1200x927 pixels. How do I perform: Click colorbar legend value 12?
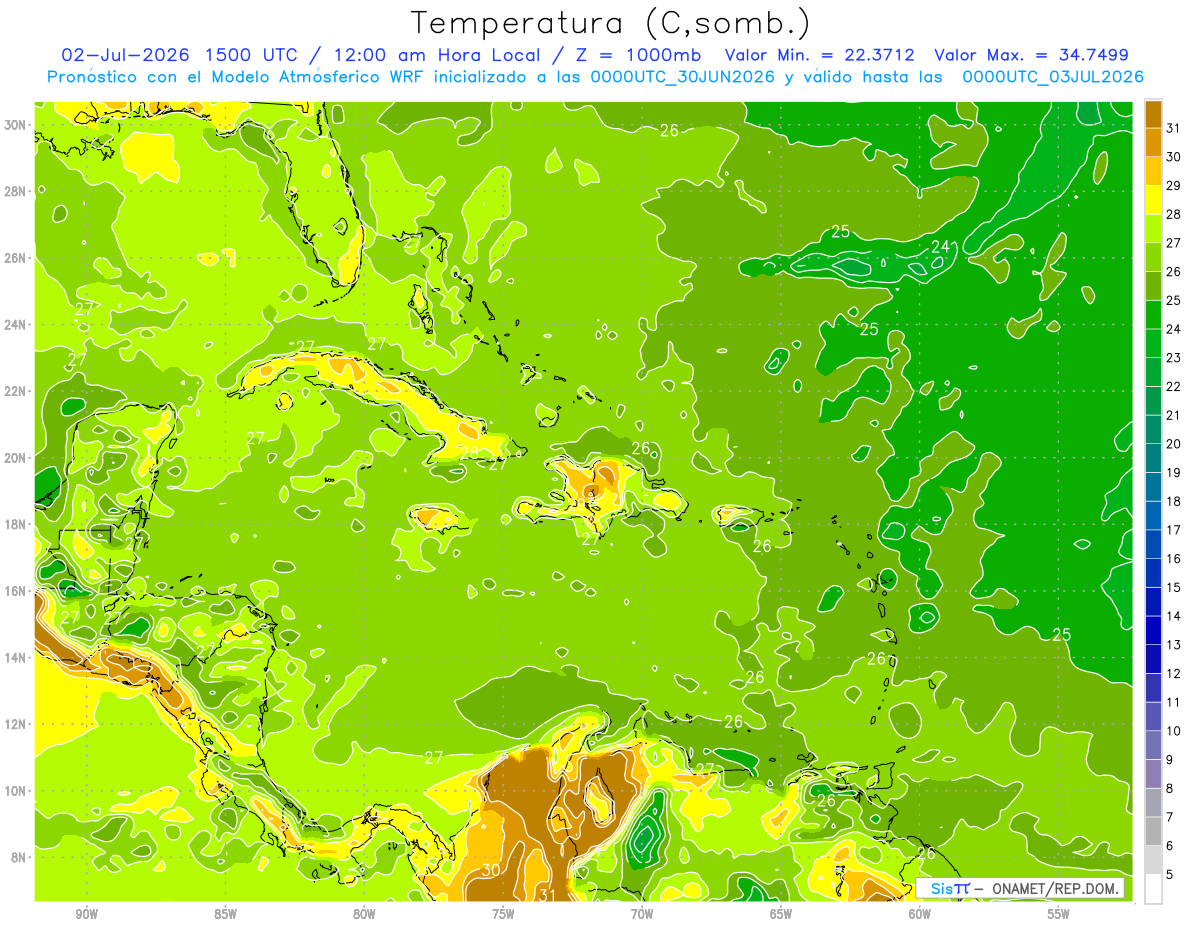point(1174,674)
